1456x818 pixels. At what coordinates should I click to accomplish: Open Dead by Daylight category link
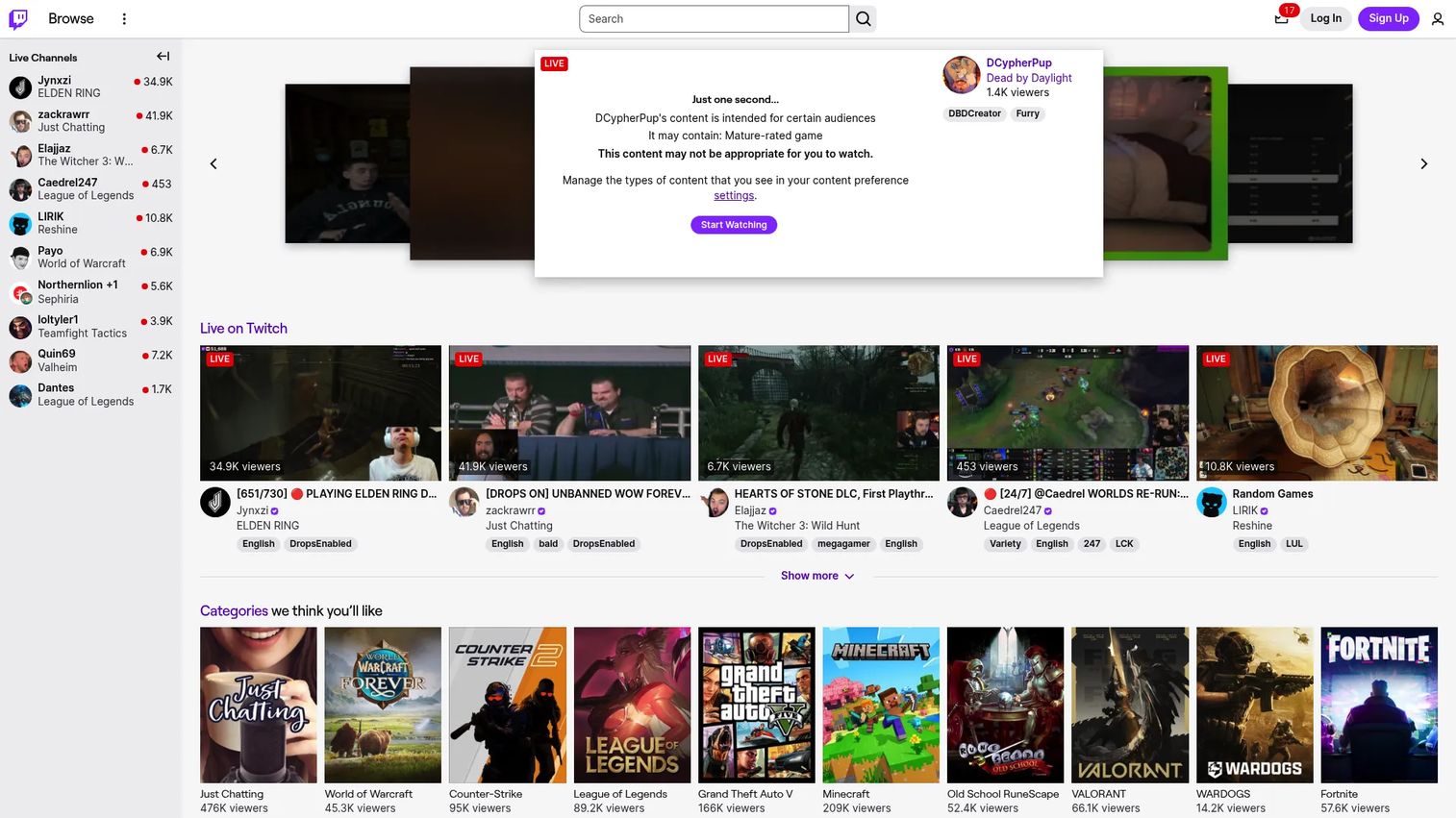(x=1029, y=78)
